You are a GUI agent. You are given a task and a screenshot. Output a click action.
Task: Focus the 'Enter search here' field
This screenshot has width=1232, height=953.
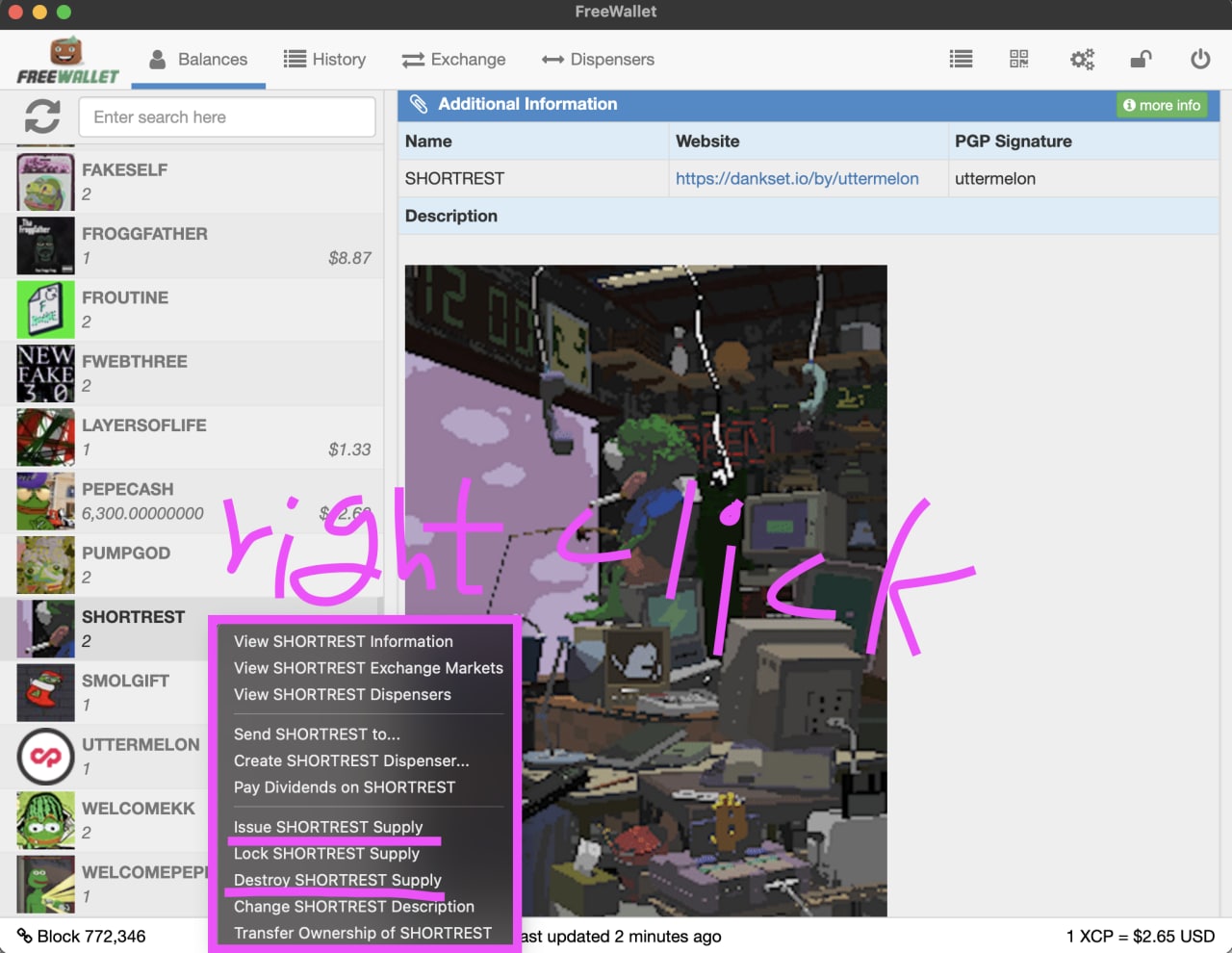pyautogui.click(x=227, y=117)
